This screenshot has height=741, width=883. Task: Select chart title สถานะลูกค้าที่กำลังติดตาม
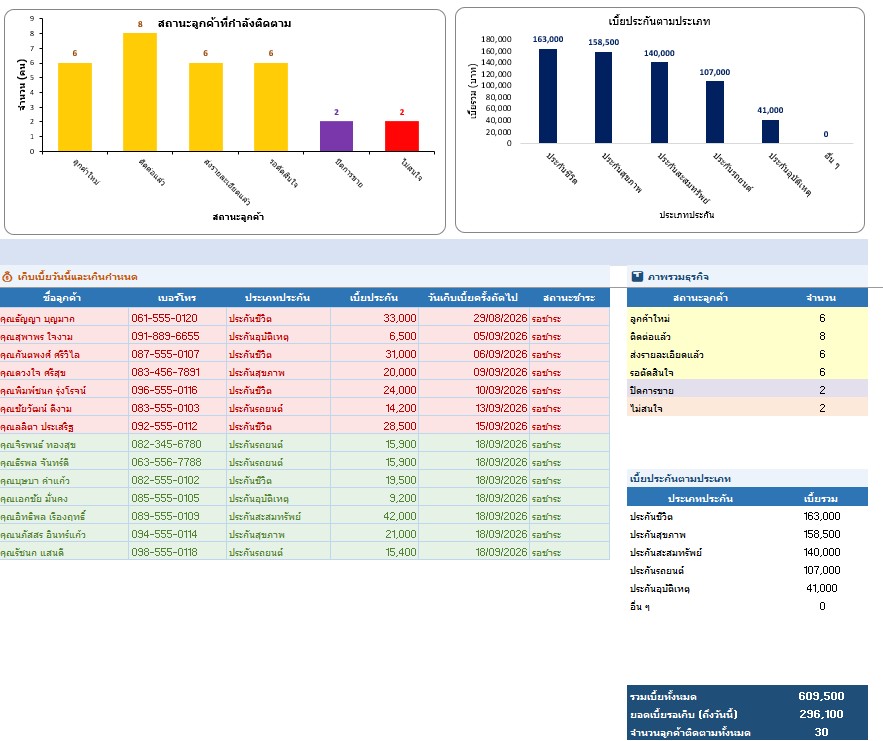tap(224, 24)
